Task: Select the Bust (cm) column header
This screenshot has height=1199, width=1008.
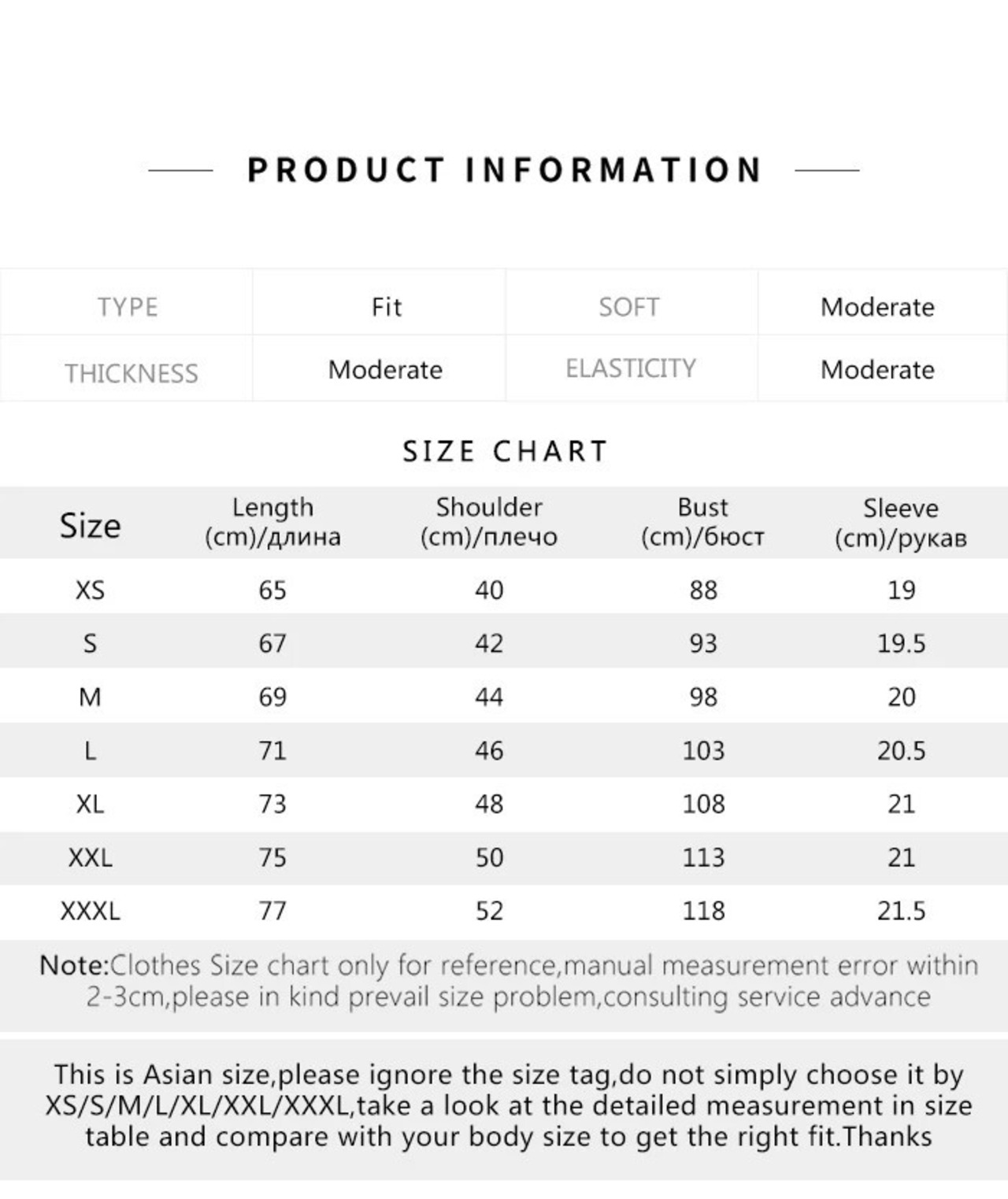Action: tap(702, 522)
